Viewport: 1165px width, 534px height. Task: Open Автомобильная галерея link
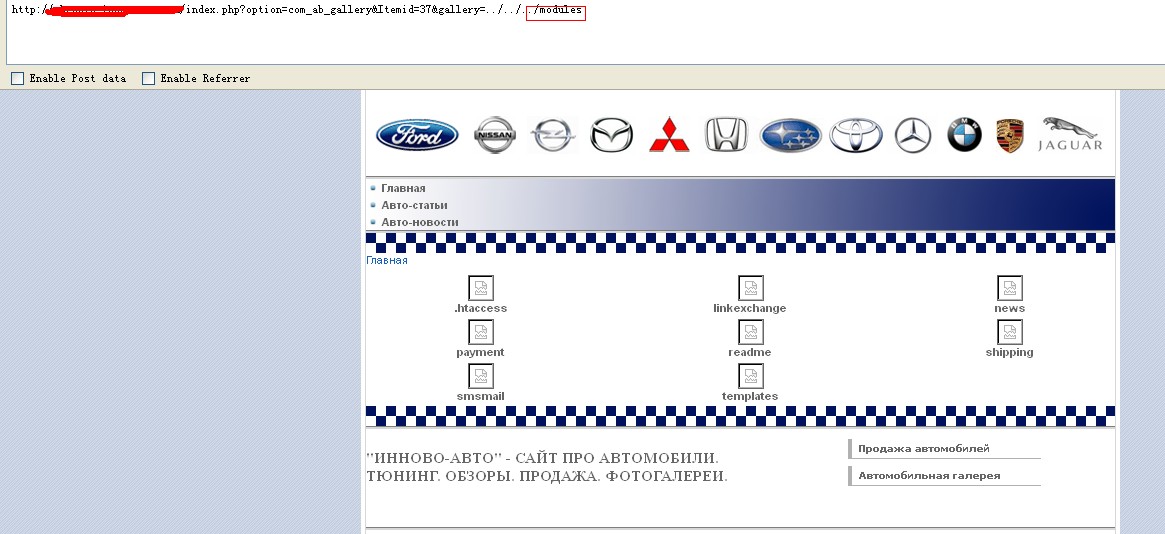[929, 475]
